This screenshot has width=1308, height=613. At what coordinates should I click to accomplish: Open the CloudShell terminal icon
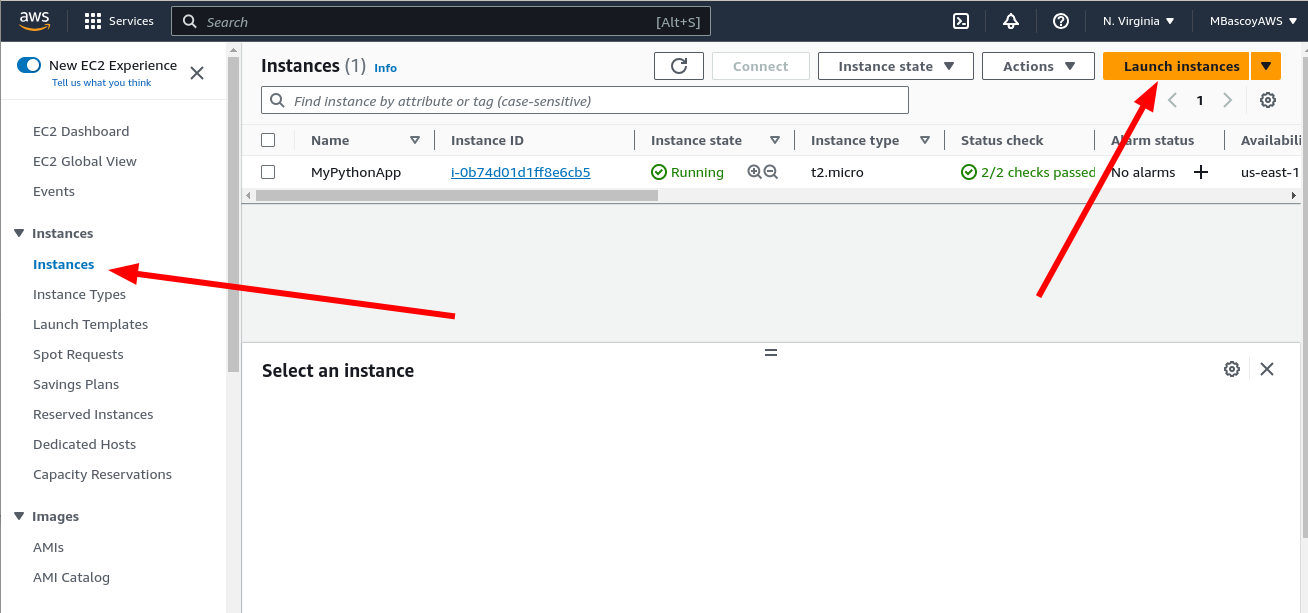point(960,21)
